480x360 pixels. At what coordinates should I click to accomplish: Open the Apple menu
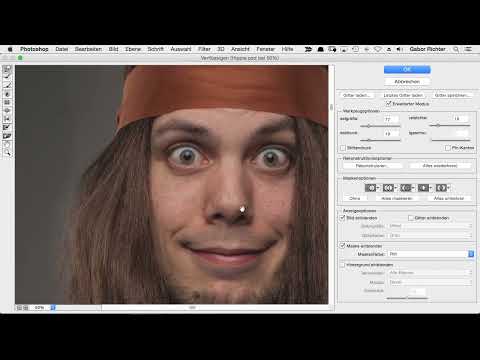click(10, 49)
